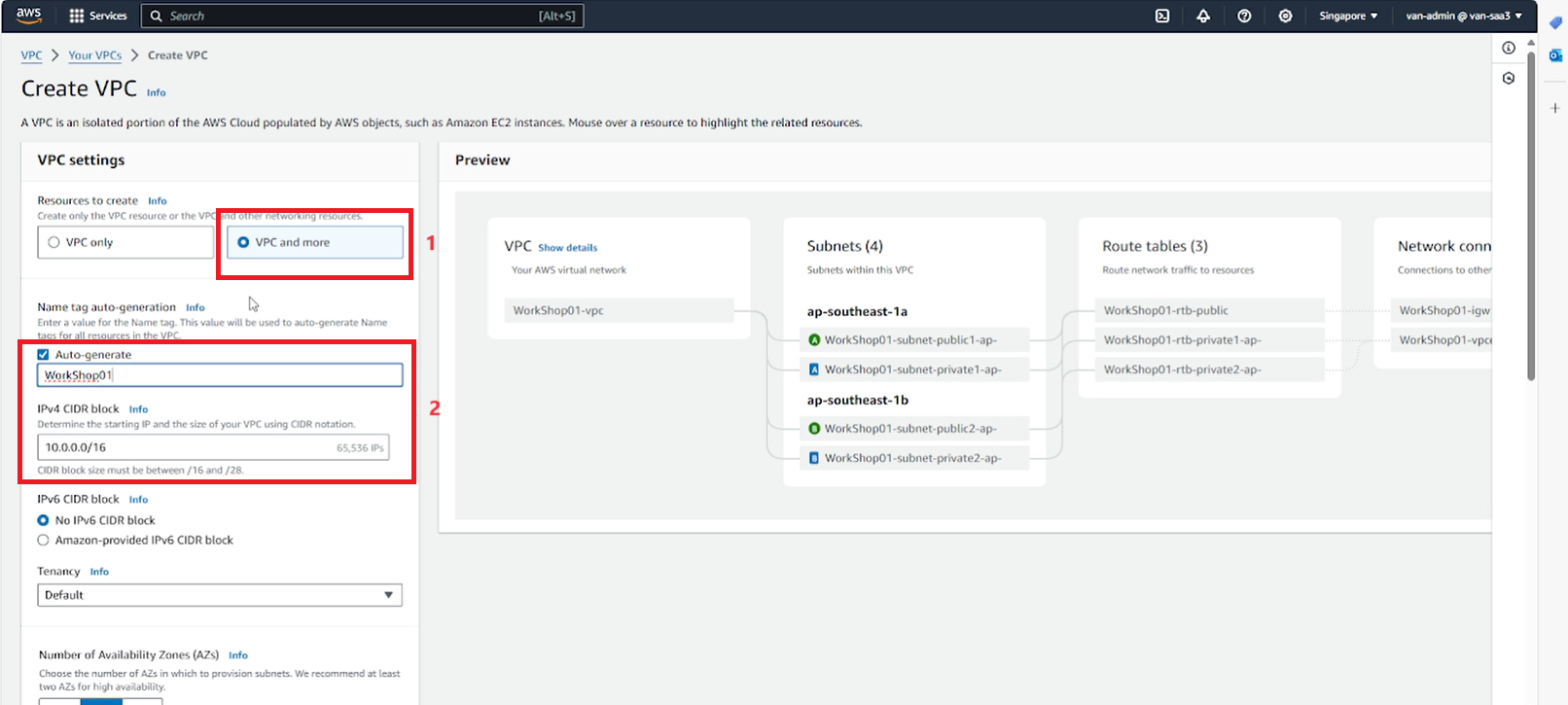Select WorkShop01-igw network connection
Screen dimensions: 1568x705
[x=1442, y=310]
